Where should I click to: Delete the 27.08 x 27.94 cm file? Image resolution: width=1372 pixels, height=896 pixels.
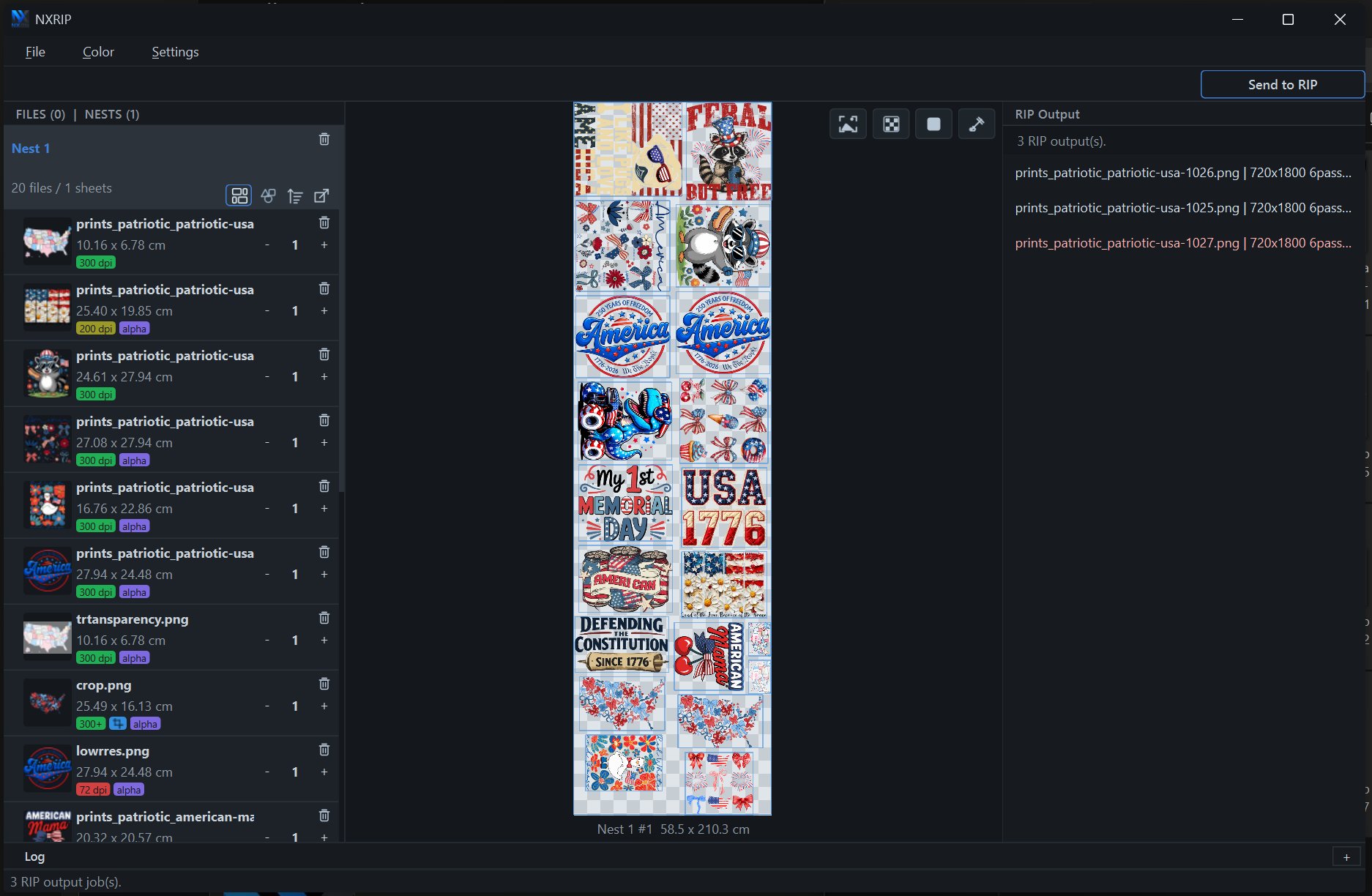point(324,420)
